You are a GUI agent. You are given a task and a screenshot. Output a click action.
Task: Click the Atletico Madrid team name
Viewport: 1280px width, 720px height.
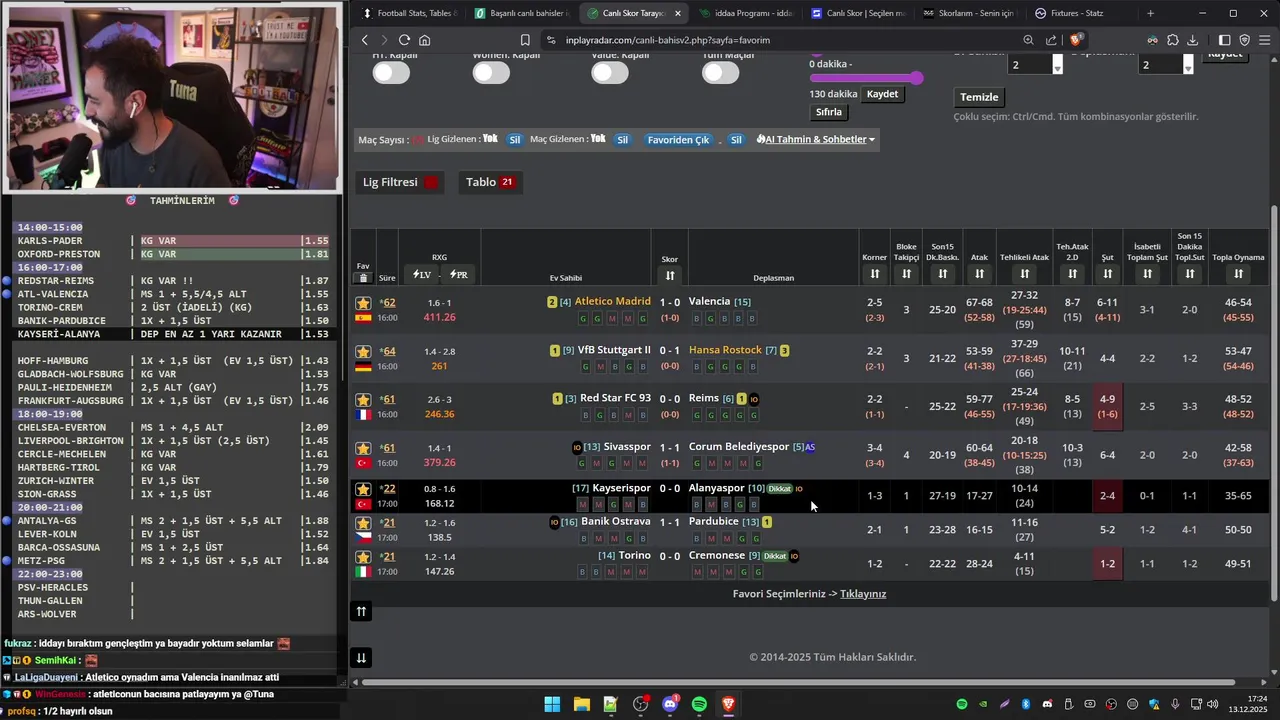pyautogui.click(x=612, y=301)
